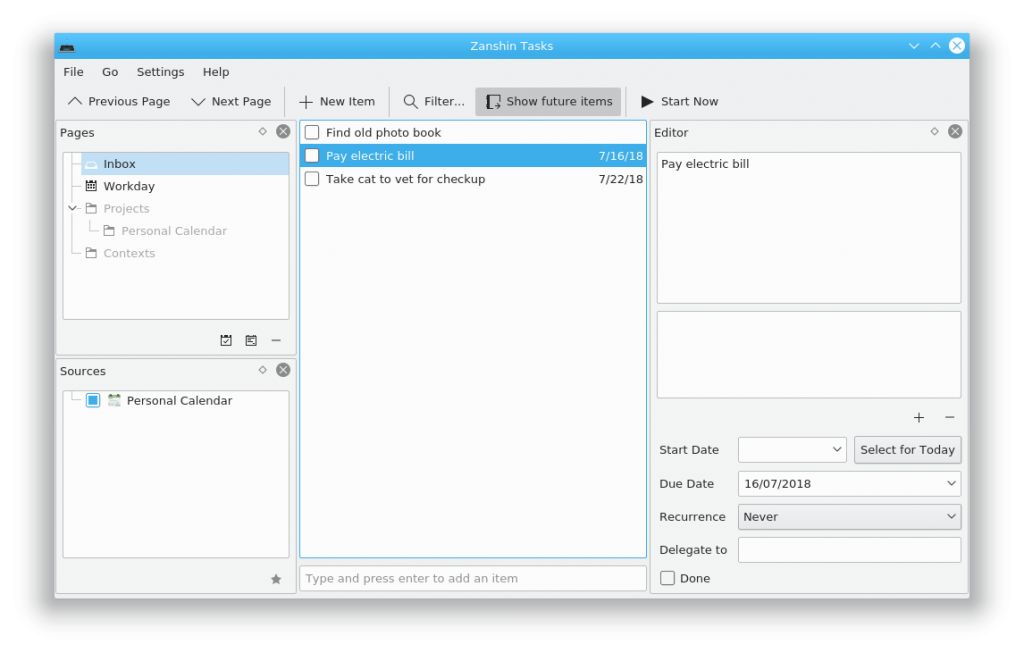The height and width of the screenshot is (653, 1024).
Task: Close the Zanshin Tasks window
Action: [x=957, y=46]
